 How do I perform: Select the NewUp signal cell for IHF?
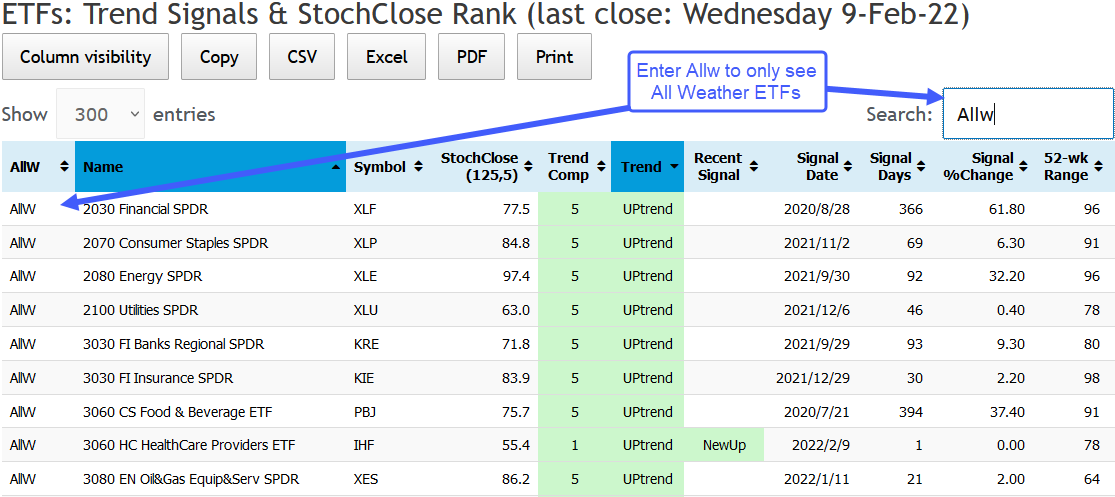click(725, 445)
